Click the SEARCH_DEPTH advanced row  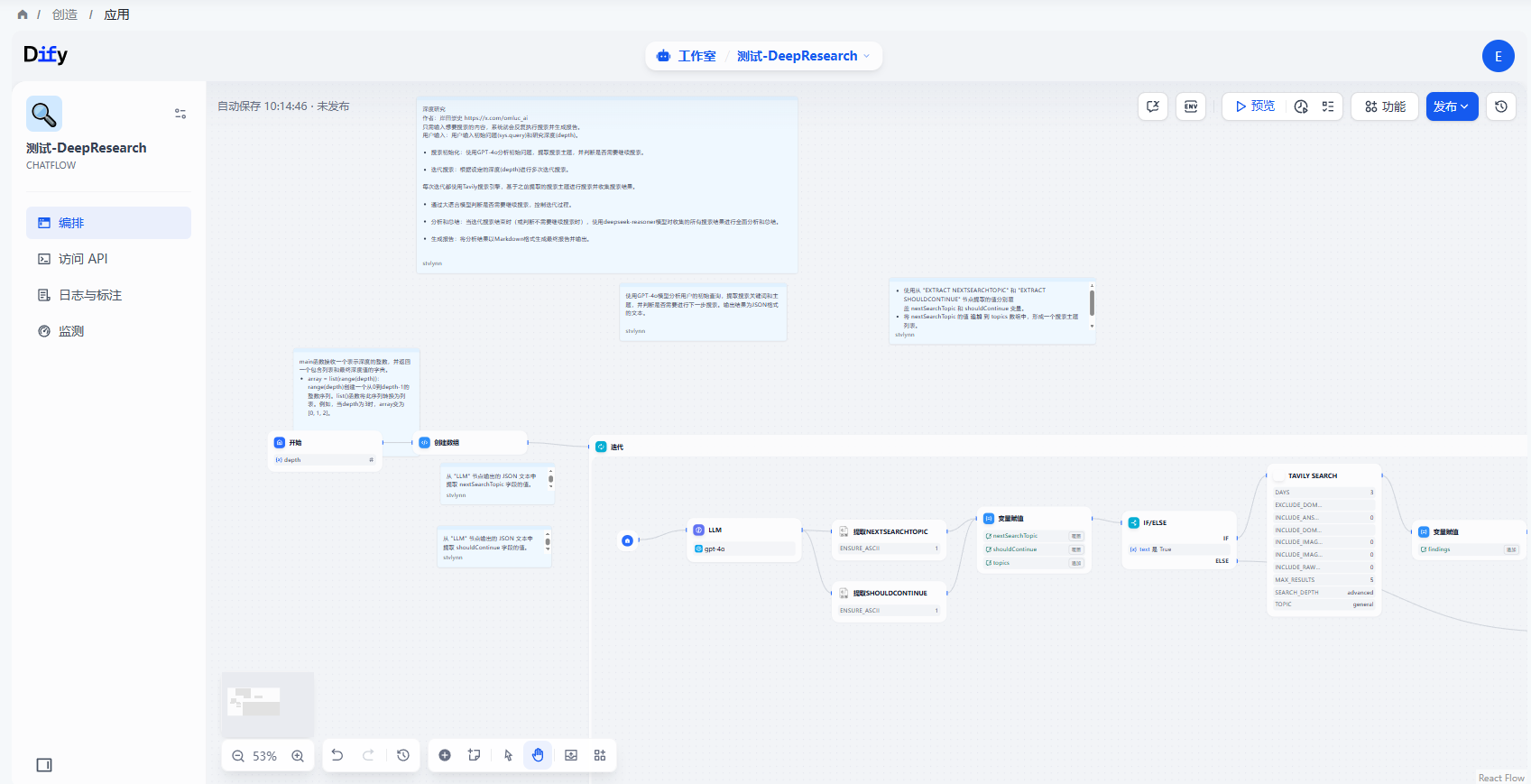coord(1324,593)
